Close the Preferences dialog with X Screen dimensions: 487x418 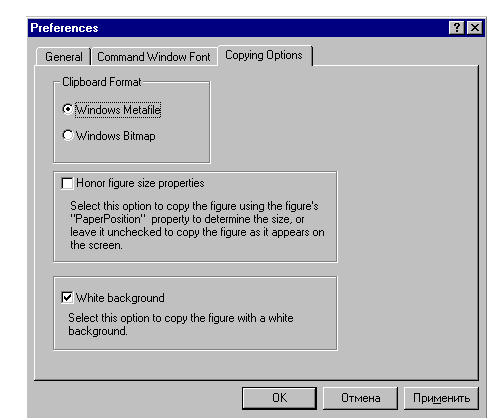[475, 28]
